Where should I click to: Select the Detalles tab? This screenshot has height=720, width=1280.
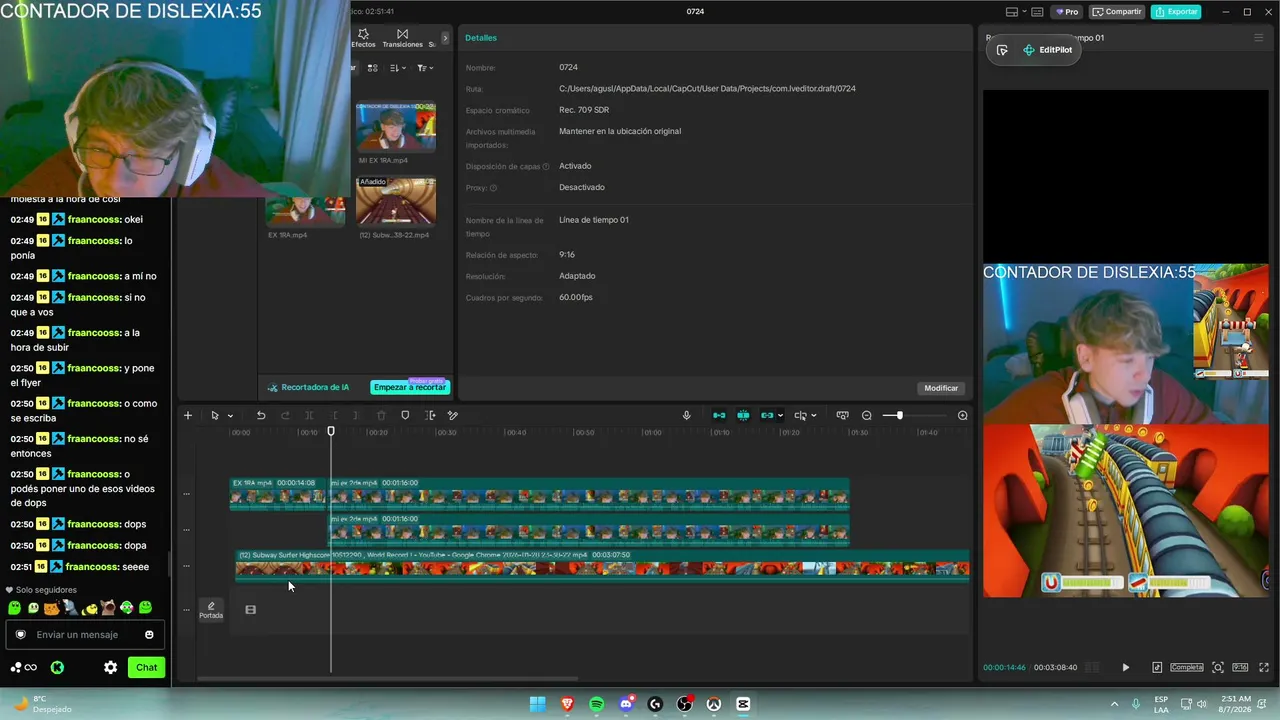[x=481, y=38]
